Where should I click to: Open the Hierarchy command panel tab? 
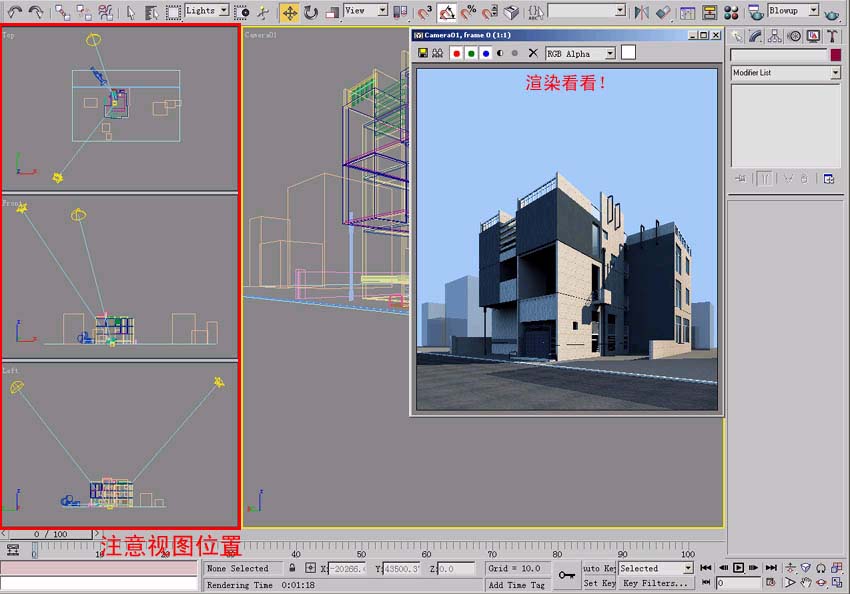775,36
